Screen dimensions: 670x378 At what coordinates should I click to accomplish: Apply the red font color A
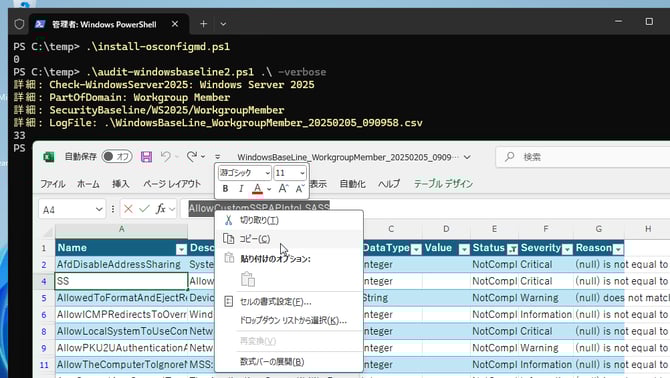(x=257, y=189)
